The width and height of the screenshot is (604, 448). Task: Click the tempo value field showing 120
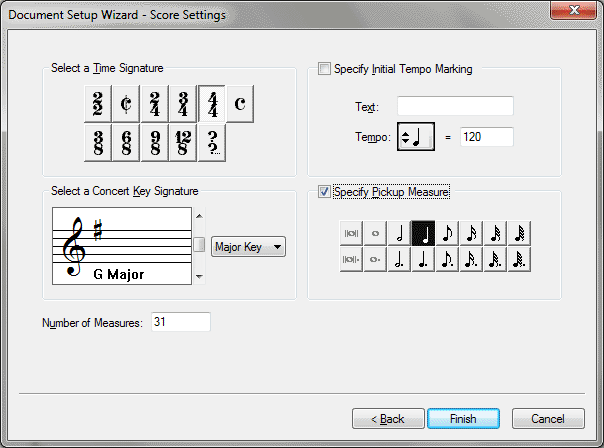486,137
